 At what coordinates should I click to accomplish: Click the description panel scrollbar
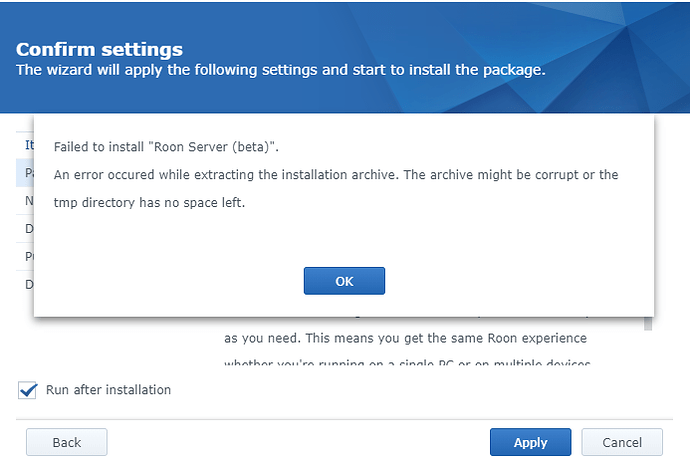coord(648,323)
